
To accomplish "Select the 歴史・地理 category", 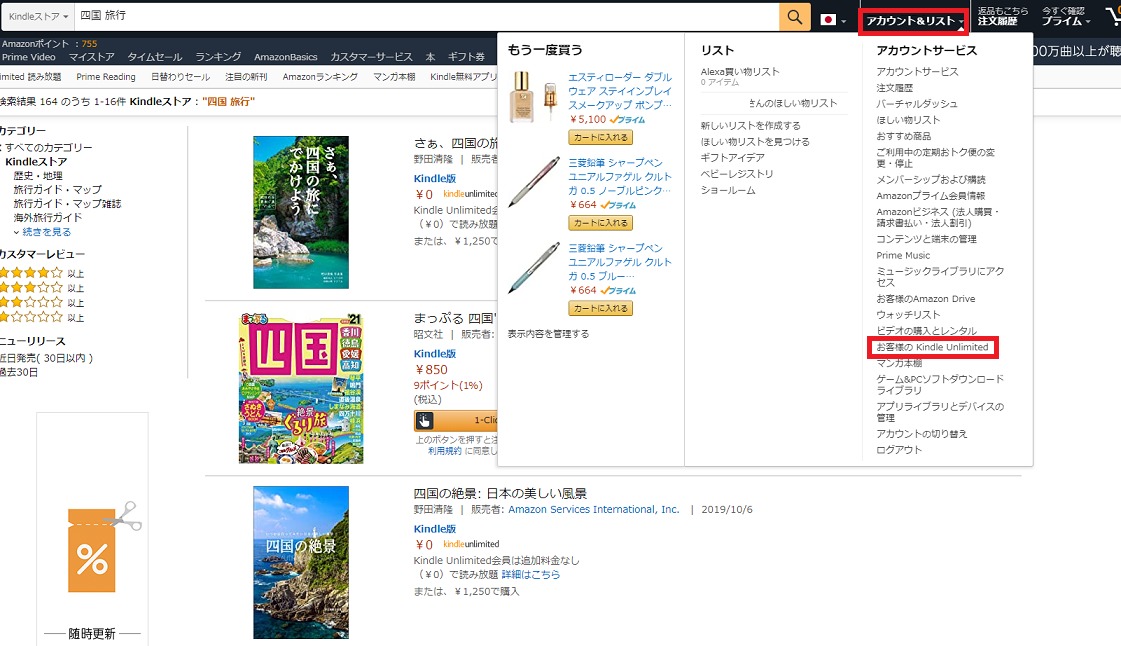I will 38,175.
